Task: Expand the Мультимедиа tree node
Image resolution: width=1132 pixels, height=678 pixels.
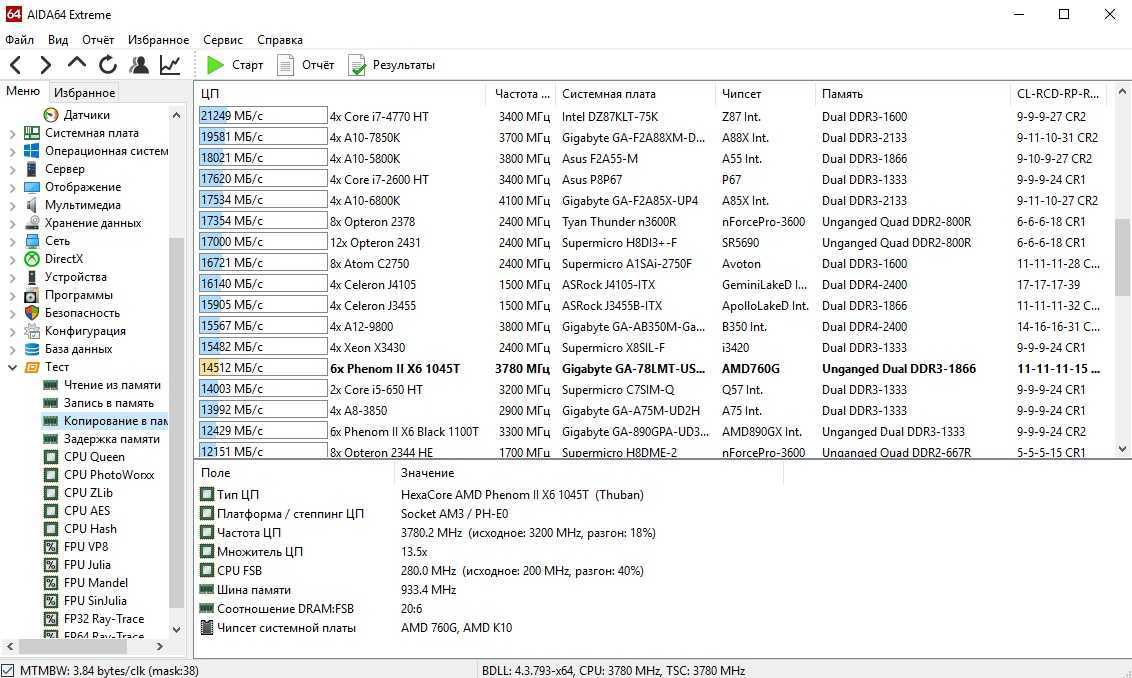Action: [x=12, y=206]
